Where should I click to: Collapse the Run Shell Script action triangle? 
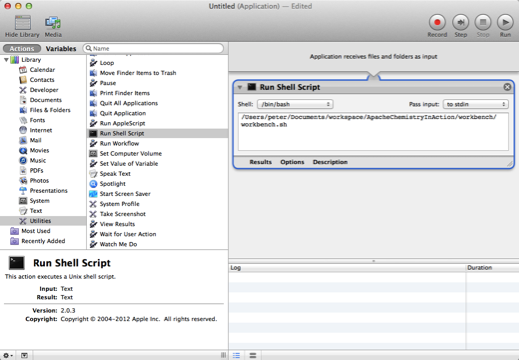click(x=240, y=87)
